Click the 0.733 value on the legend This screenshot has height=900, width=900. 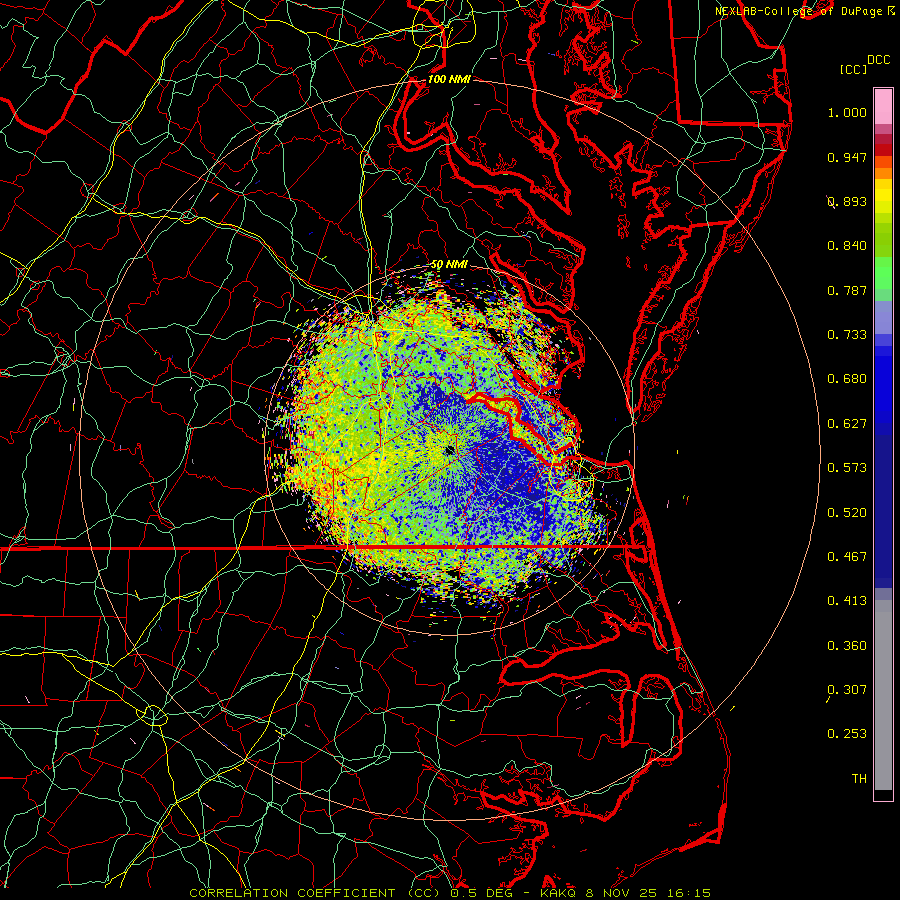[847, 335]
